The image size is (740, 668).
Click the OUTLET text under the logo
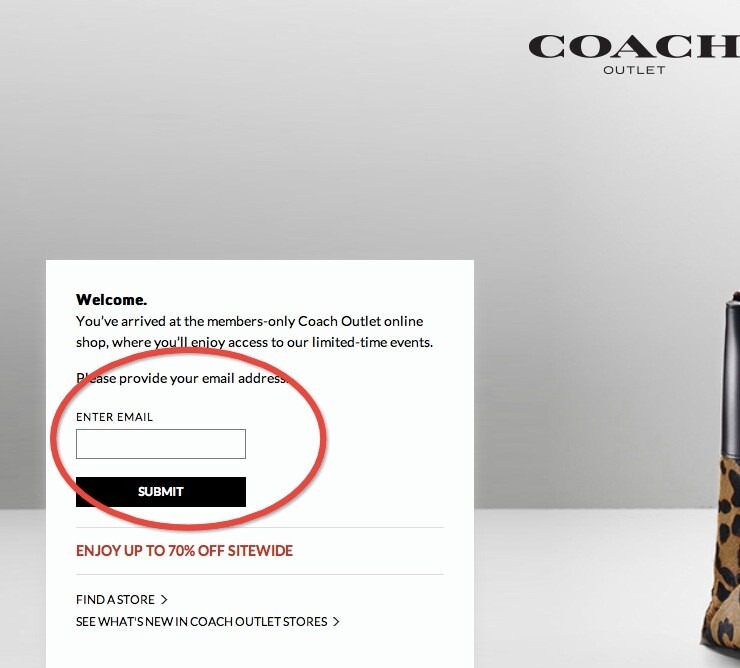point(634,70)
